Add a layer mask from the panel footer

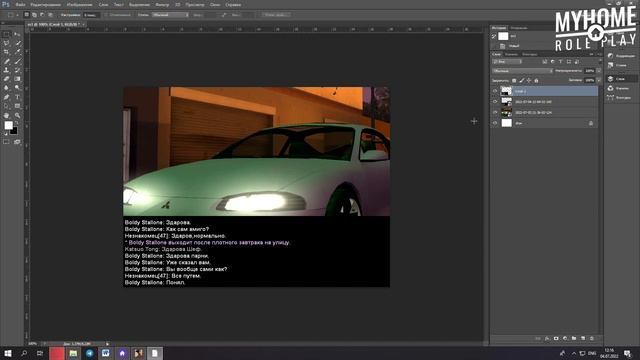click(556, 338)
